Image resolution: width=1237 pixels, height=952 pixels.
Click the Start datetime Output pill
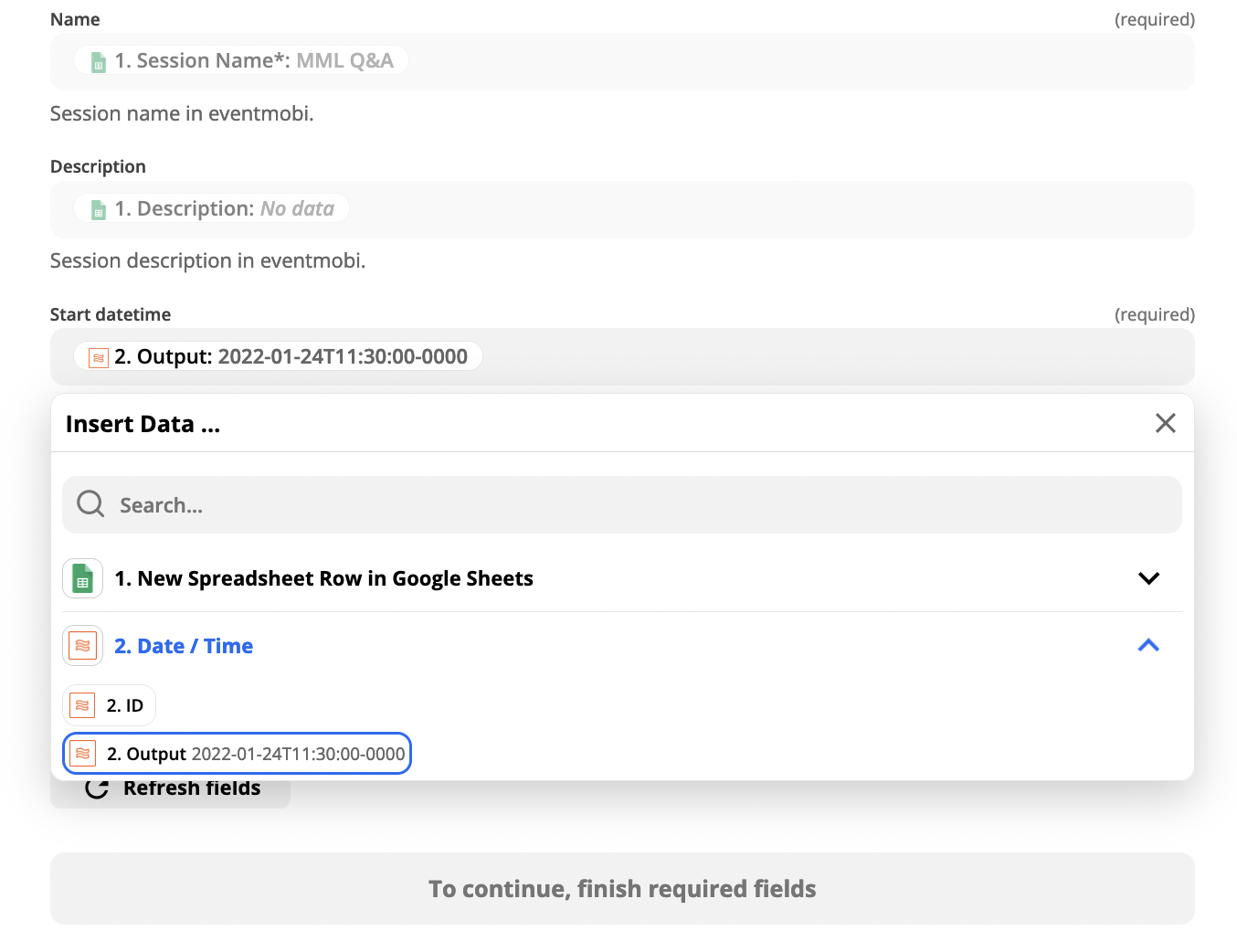coord(278,356)
